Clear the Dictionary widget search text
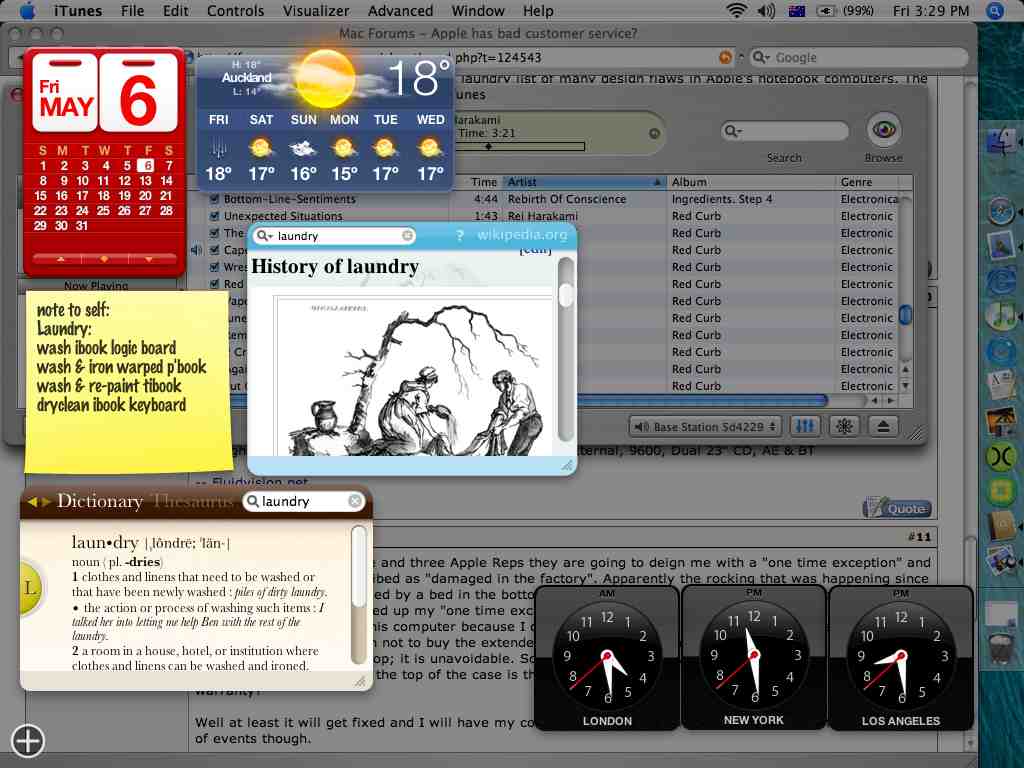Screen dimensions: 1024x768 click(x=355, y=501)
